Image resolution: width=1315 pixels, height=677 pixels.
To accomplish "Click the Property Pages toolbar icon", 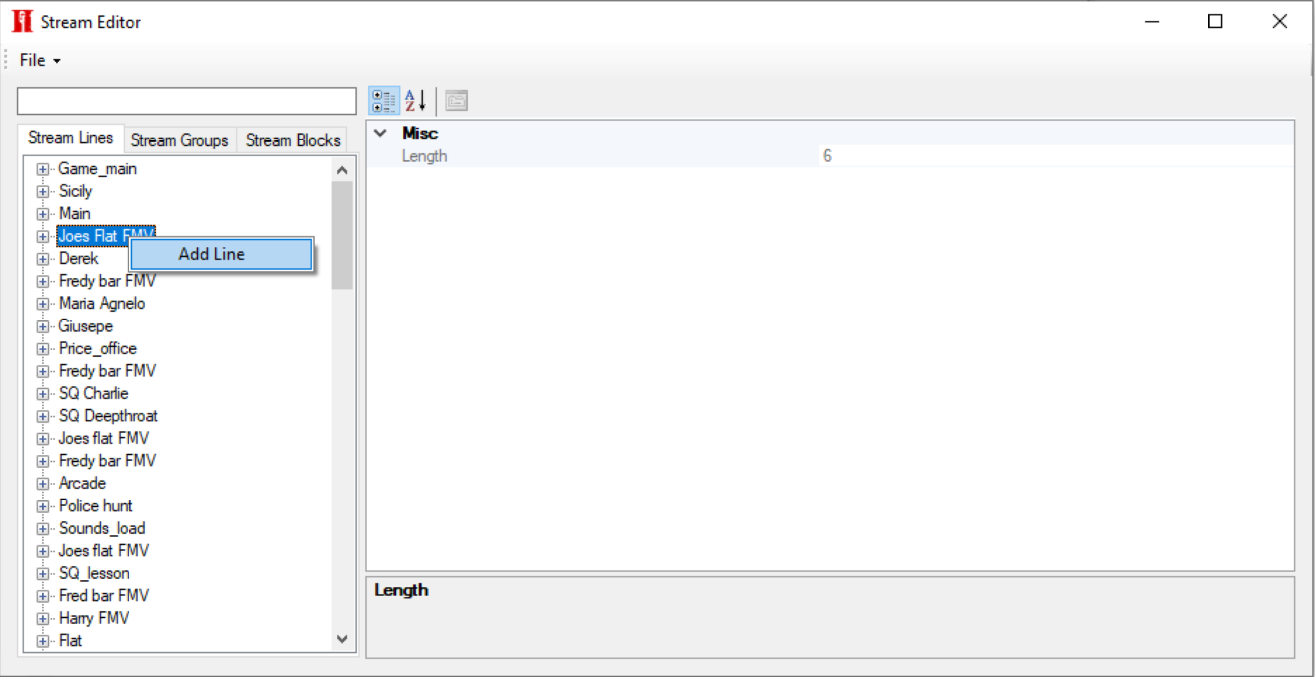I will (457, 100).
